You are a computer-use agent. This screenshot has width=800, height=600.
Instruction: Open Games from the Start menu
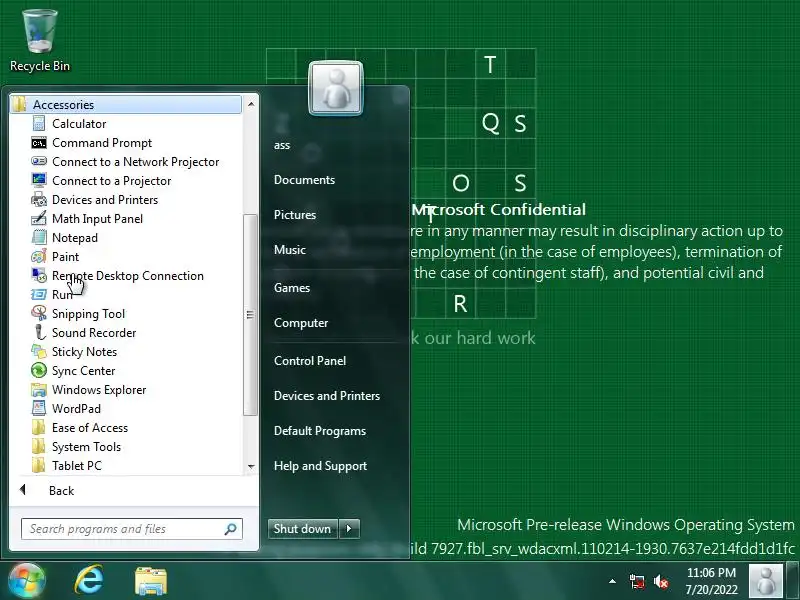click(x=291, y=288)
